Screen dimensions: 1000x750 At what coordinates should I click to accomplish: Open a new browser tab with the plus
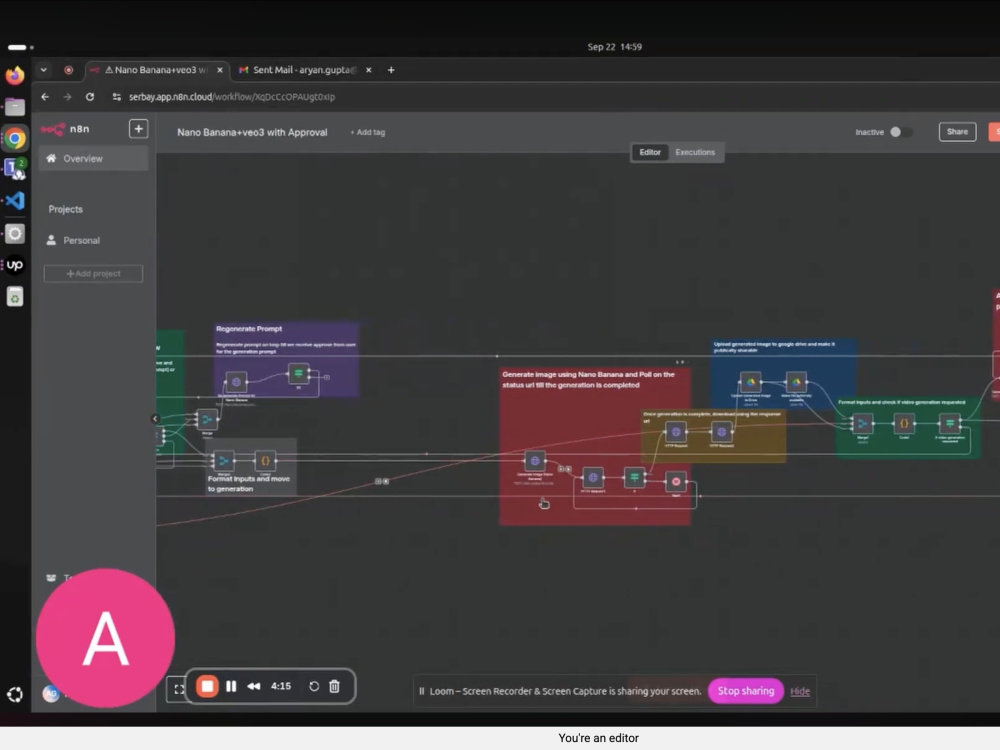[x=391, y=70]
